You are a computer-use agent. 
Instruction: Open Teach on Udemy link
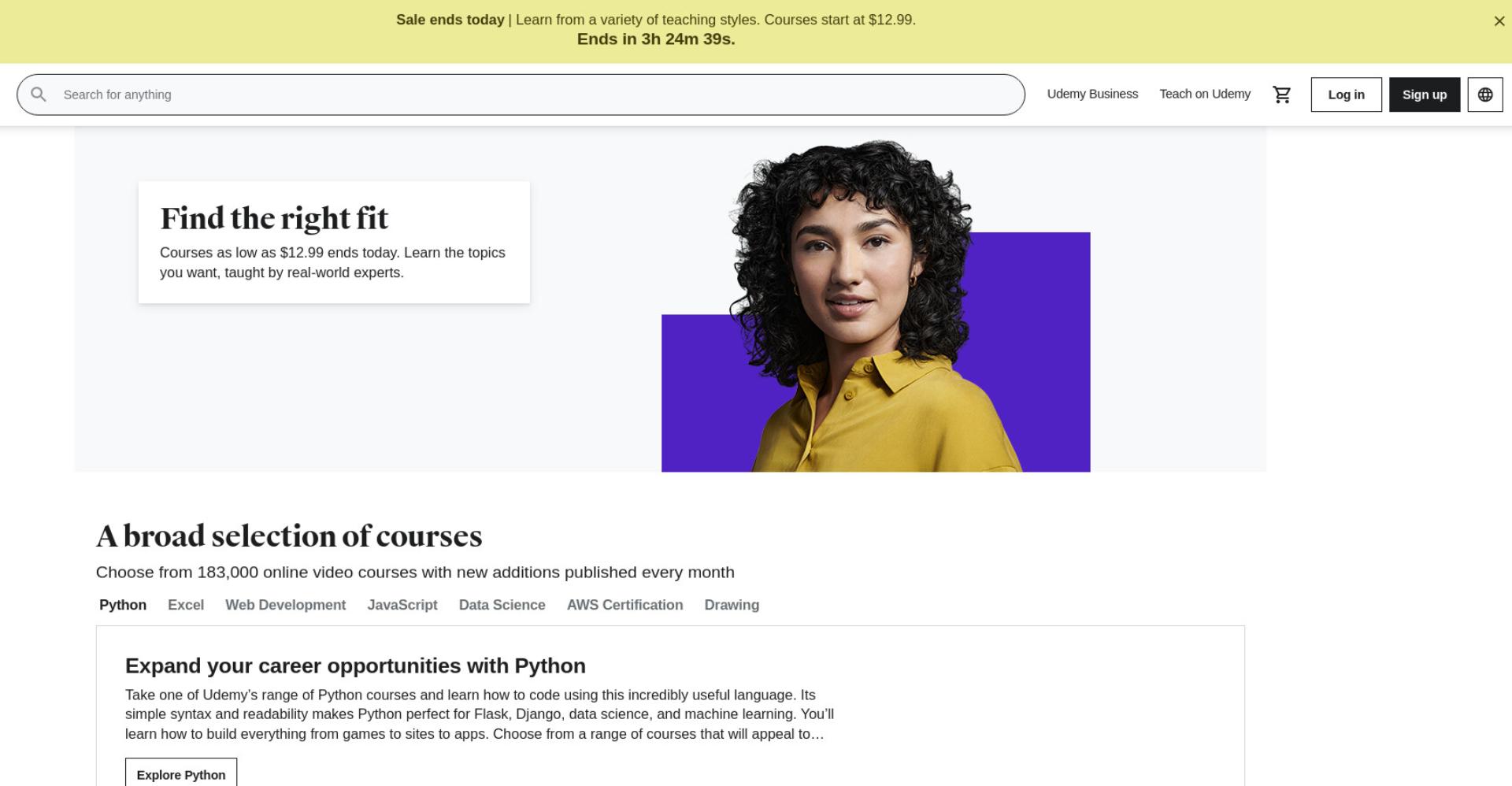1205,94
